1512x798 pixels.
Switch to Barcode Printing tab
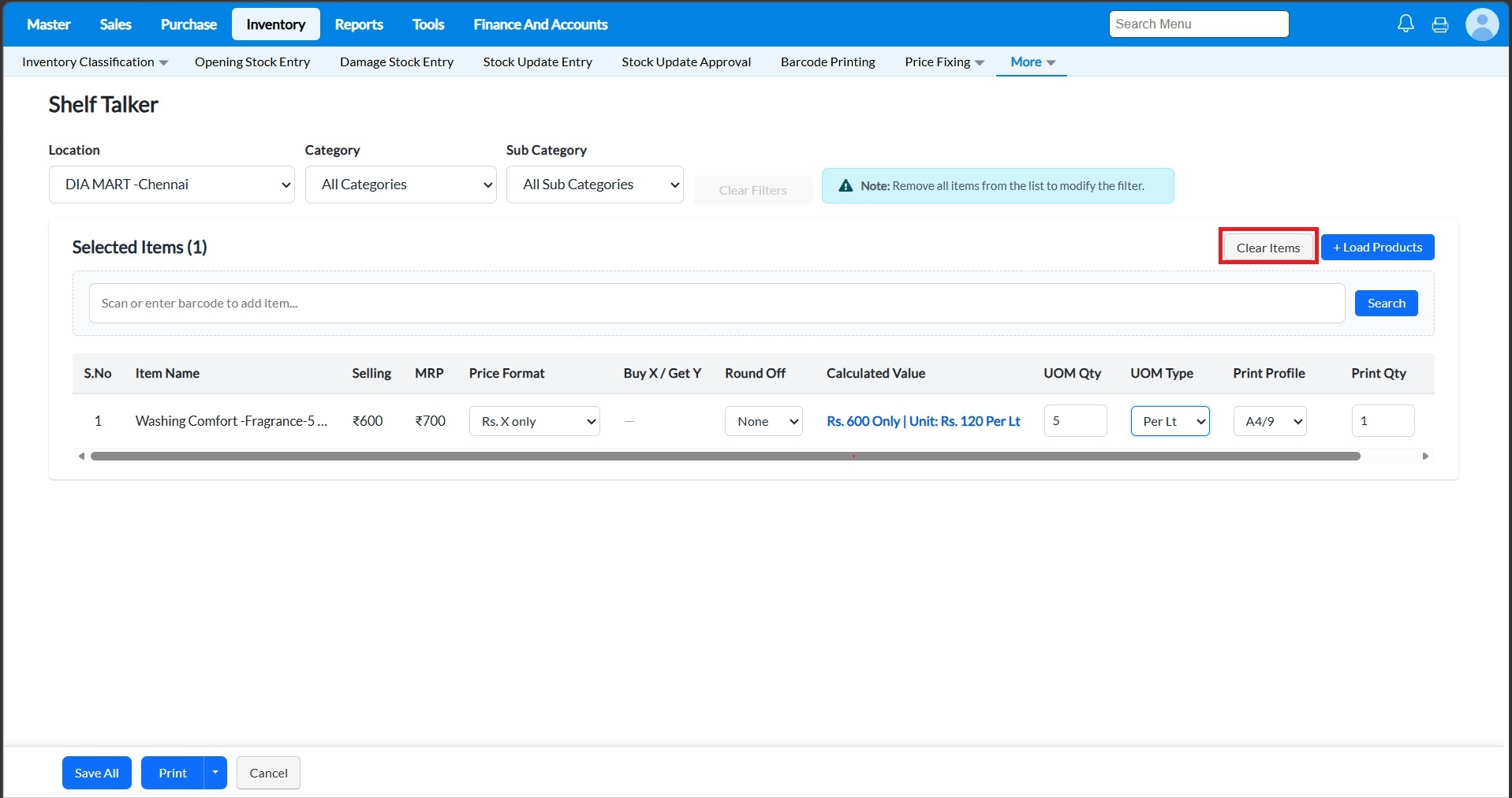pyautogui.click(x=827, y=62)
